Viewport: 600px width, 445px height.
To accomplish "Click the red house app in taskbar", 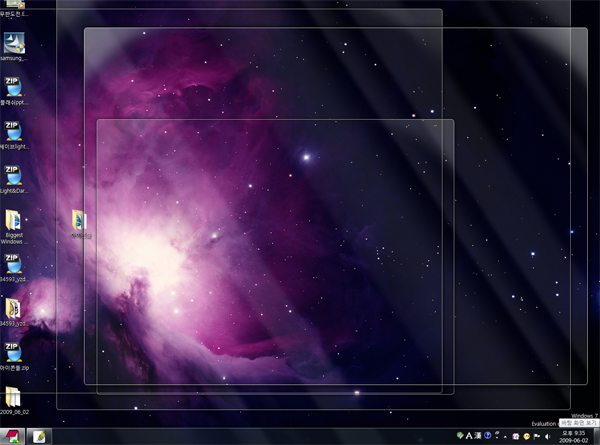I will click(x=15, y=437).
